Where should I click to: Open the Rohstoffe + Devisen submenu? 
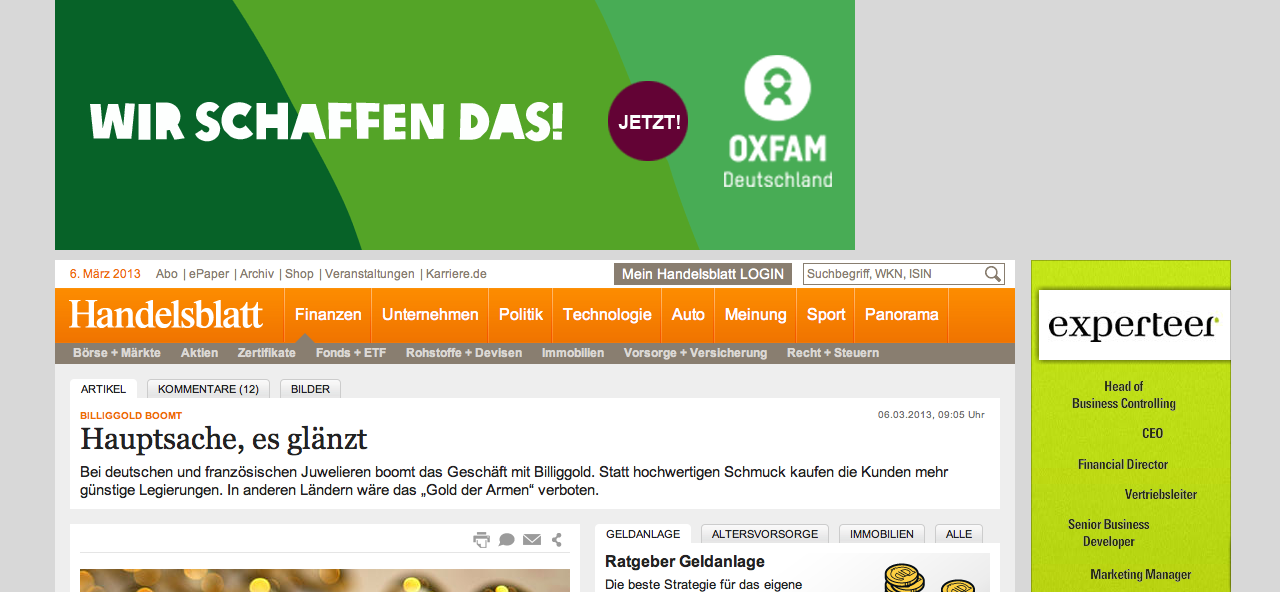(464, 353)
